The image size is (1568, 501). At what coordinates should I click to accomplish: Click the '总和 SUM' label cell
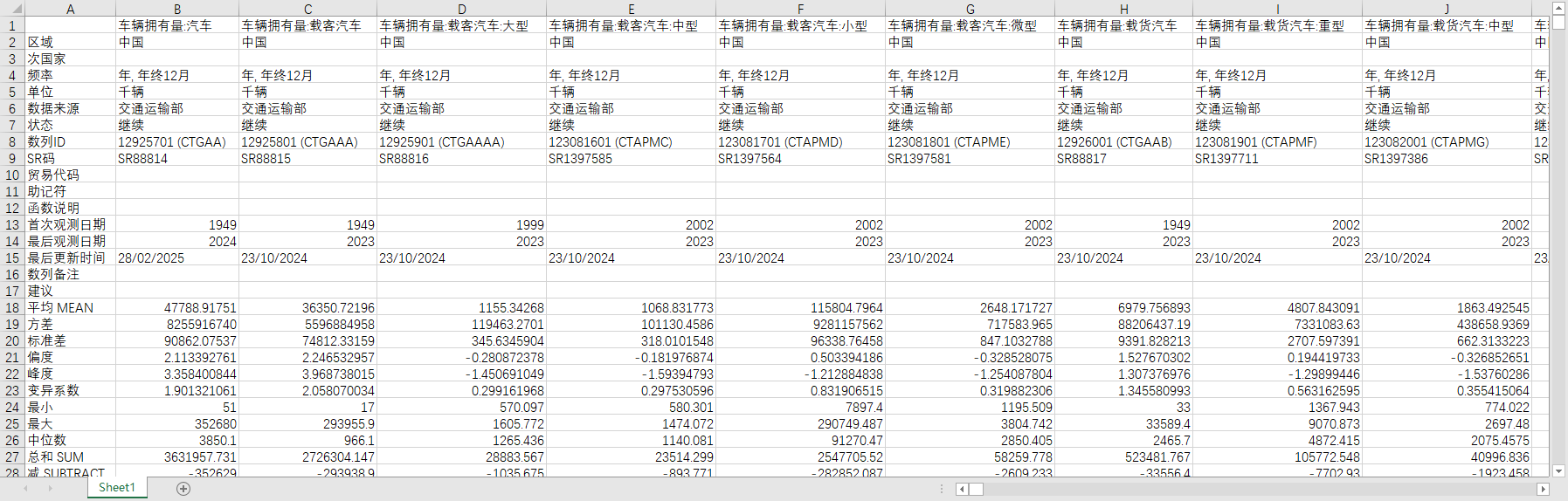pyautogui.click(x=70, y=456)
